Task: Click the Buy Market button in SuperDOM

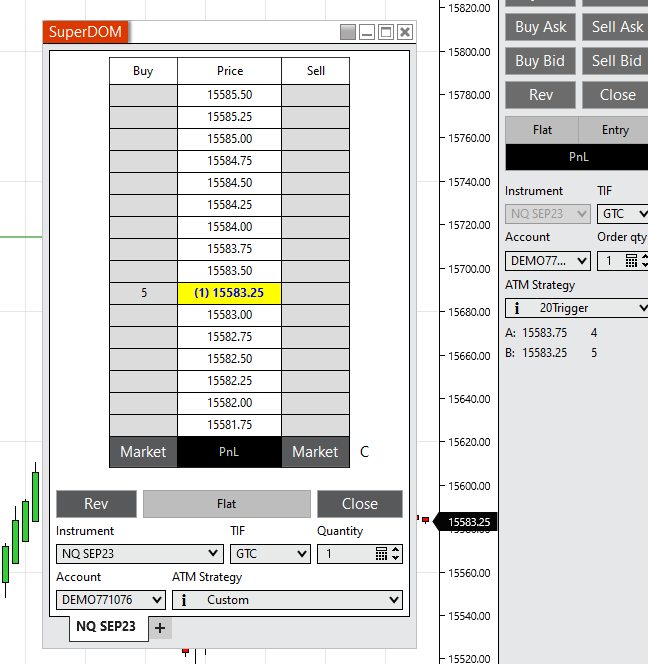Action: tap(143, 452)
